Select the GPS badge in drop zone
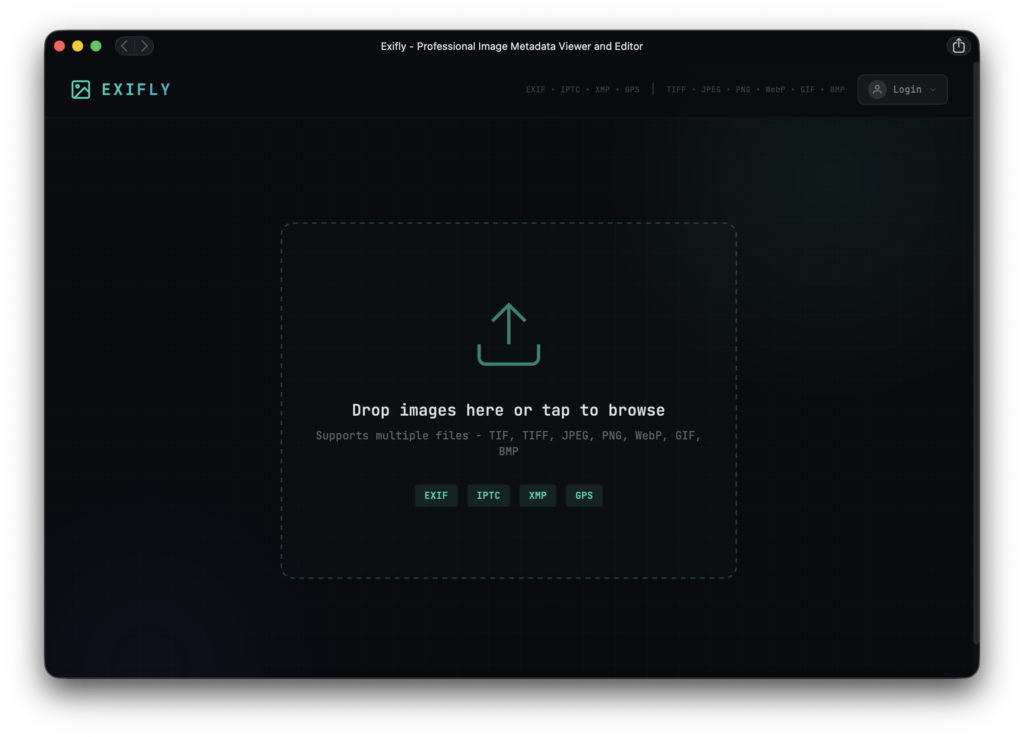Image resolution: width=1024 pixels, height=737 pixels. pos(584,496)
